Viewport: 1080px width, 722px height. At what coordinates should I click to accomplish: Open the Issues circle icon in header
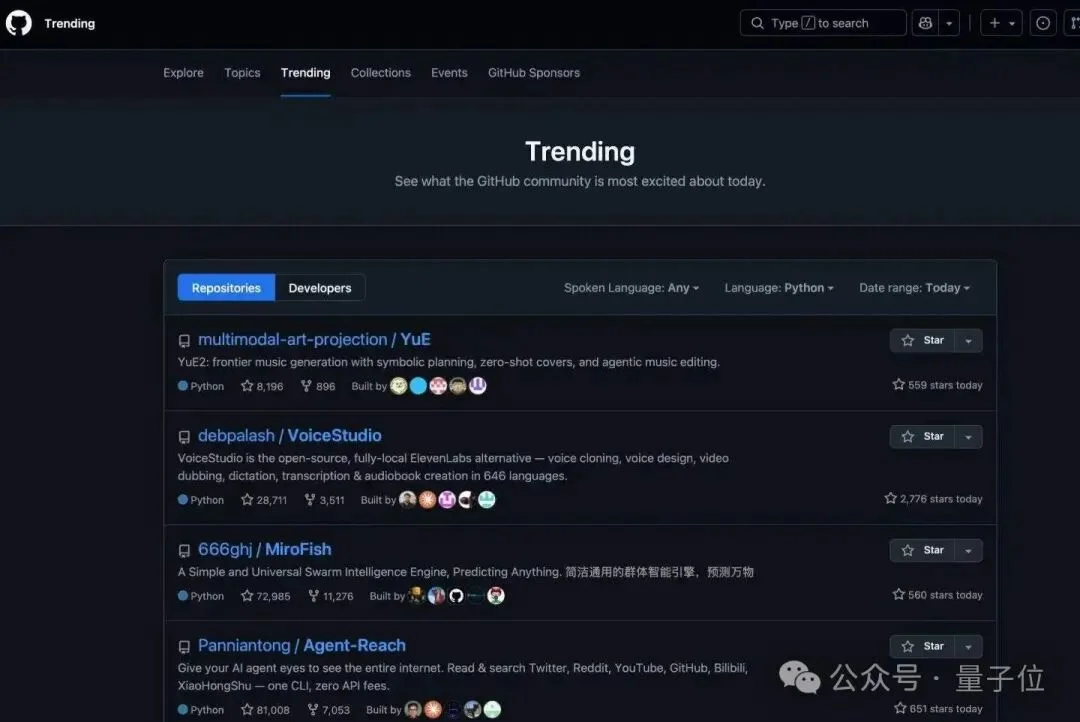[1043, 23]
